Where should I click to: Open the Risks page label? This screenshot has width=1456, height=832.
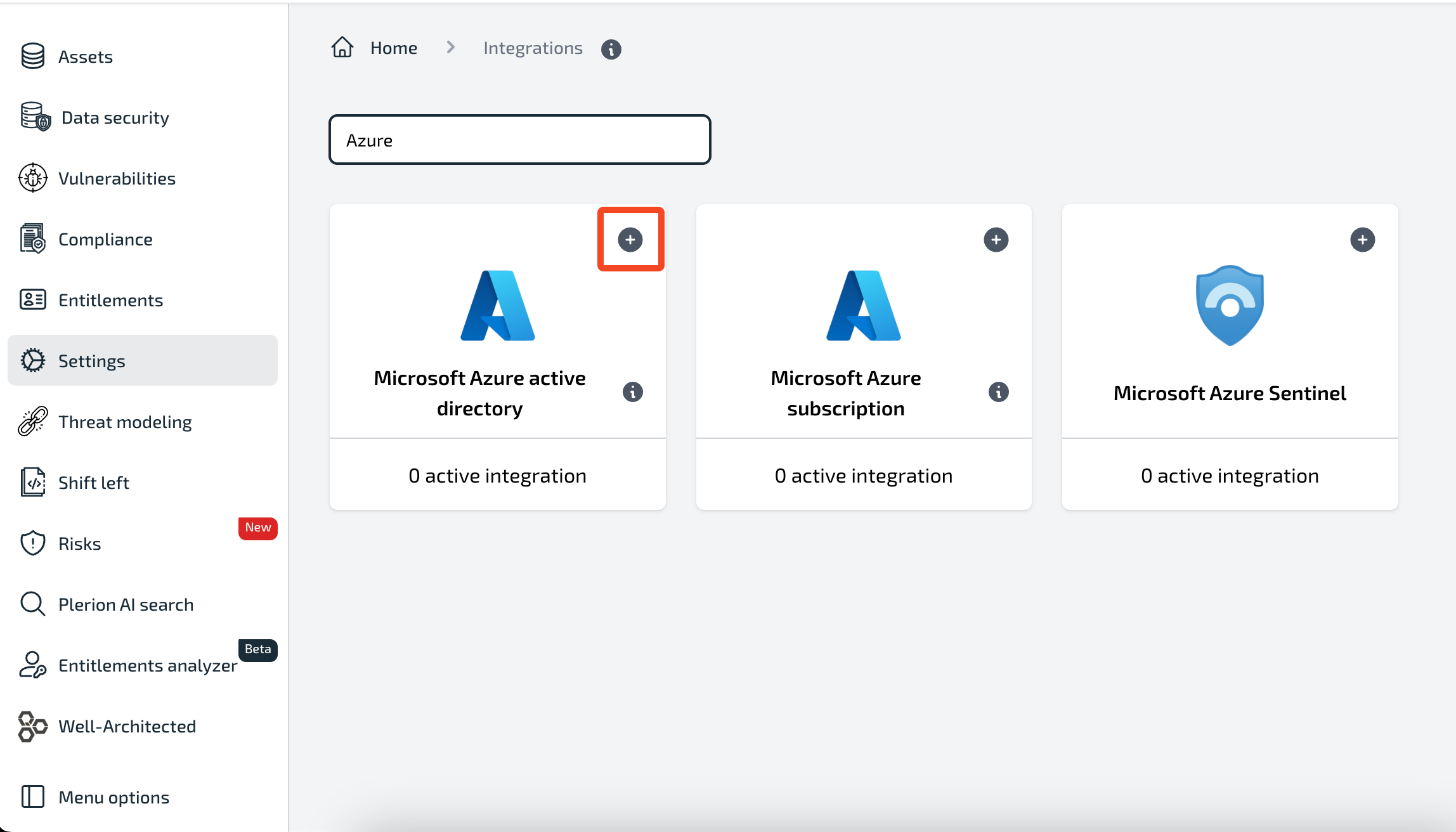click(80, 543)
